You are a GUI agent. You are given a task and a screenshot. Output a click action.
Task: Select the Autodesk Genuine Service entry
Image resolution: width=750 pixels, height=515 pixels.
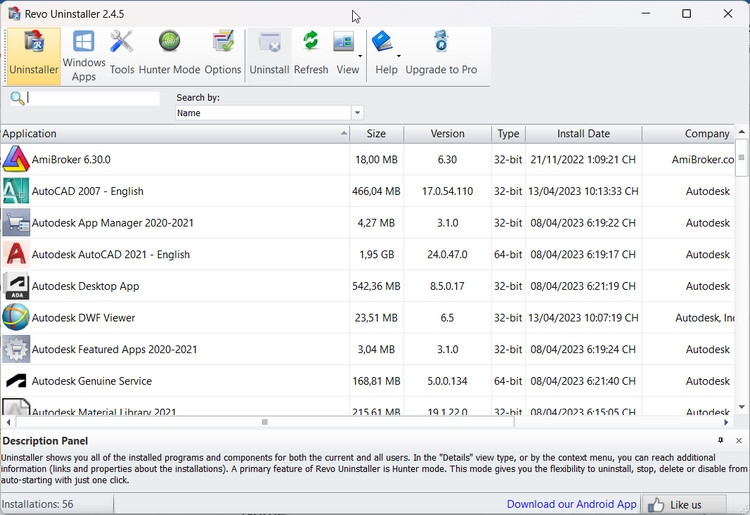pyautogui.click(x=91, y=381)
